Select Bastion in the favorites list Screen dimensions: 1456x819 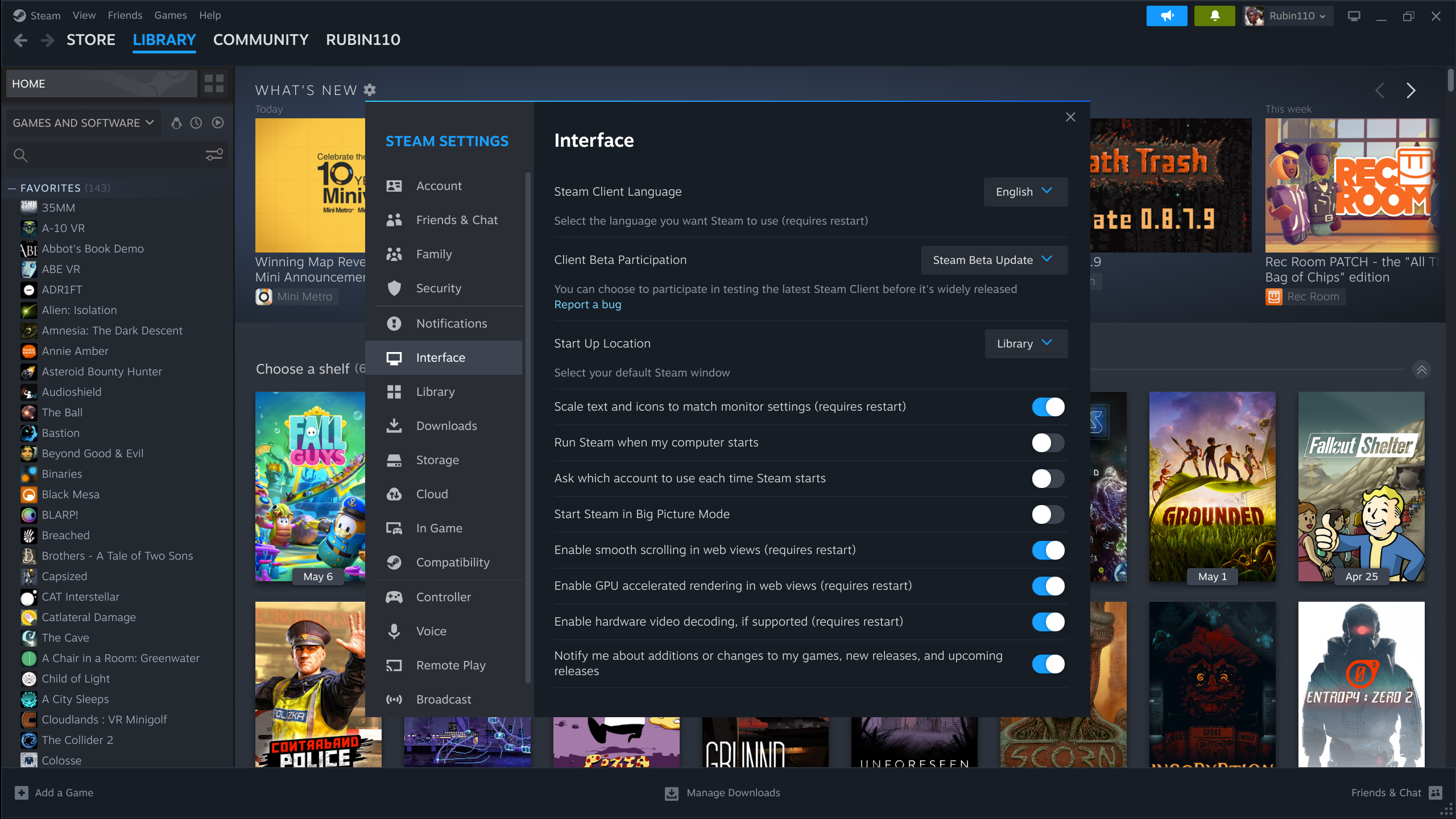coord(61,433)
